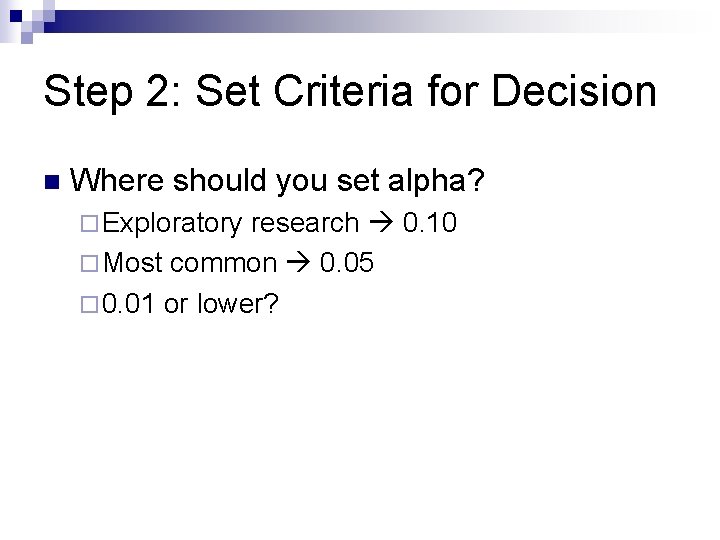720x540 pixels.
Task: Click the value "0.05"
Action: [348, 262]
